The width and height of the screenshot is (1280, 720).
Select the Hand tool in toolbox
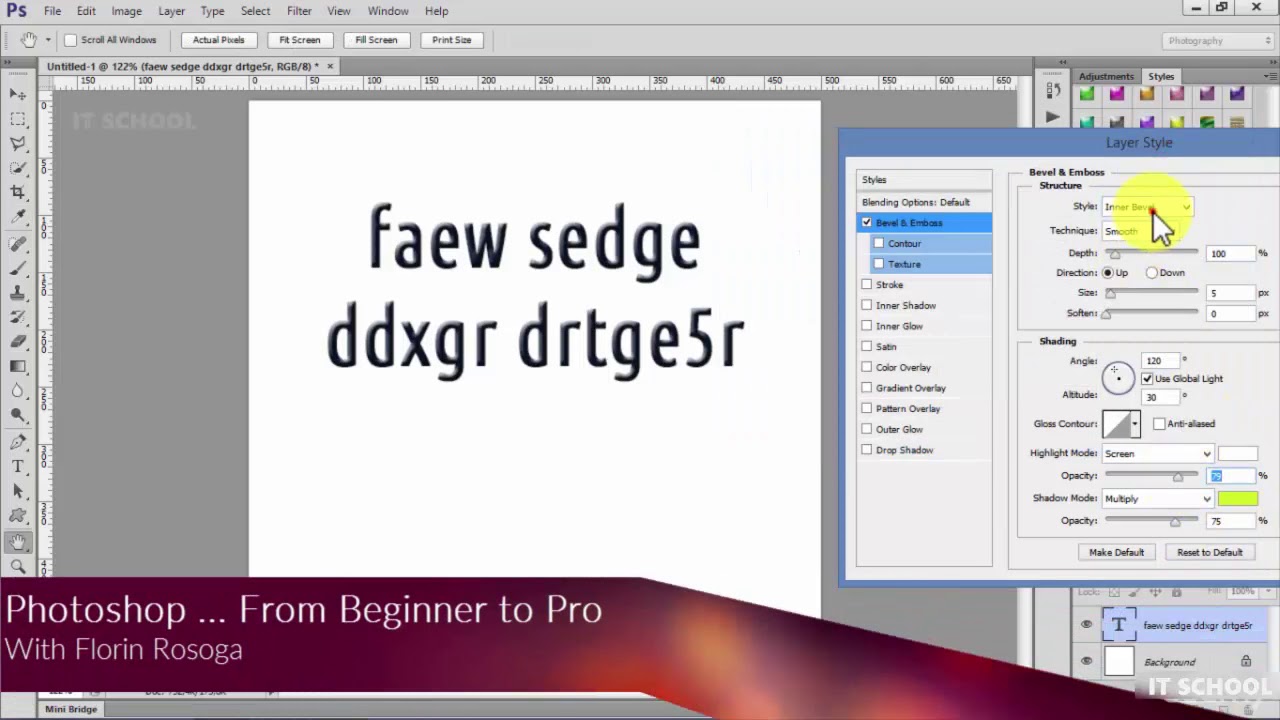18,542
